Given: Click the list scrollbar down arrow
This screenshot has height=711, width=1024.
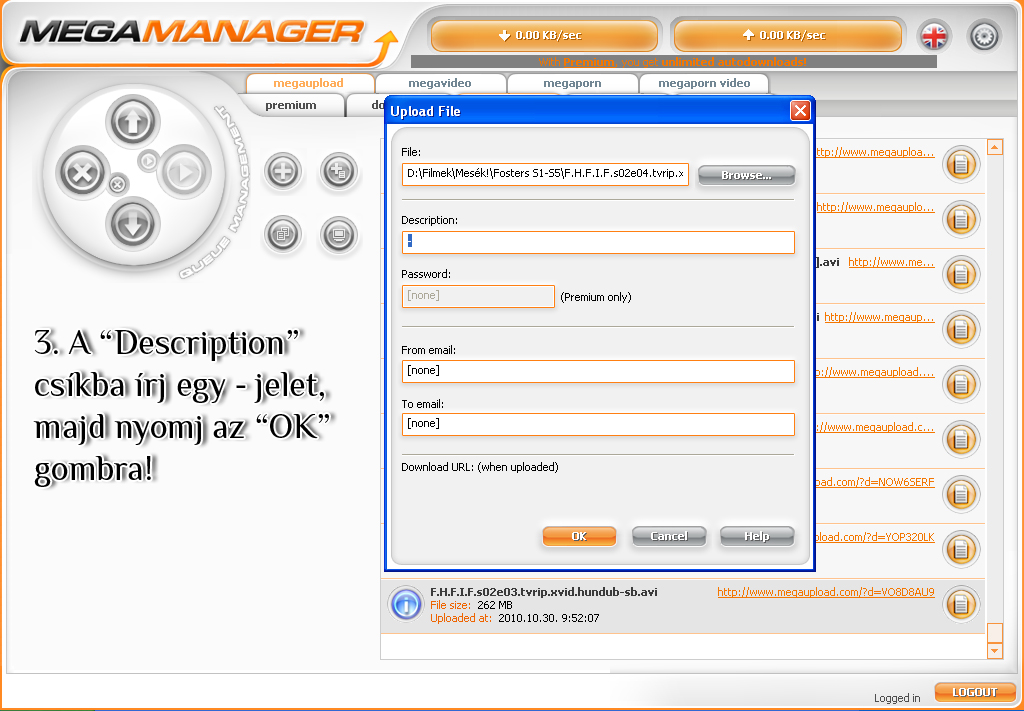Looking at the screenshot, I should click(x=995, y=650).
